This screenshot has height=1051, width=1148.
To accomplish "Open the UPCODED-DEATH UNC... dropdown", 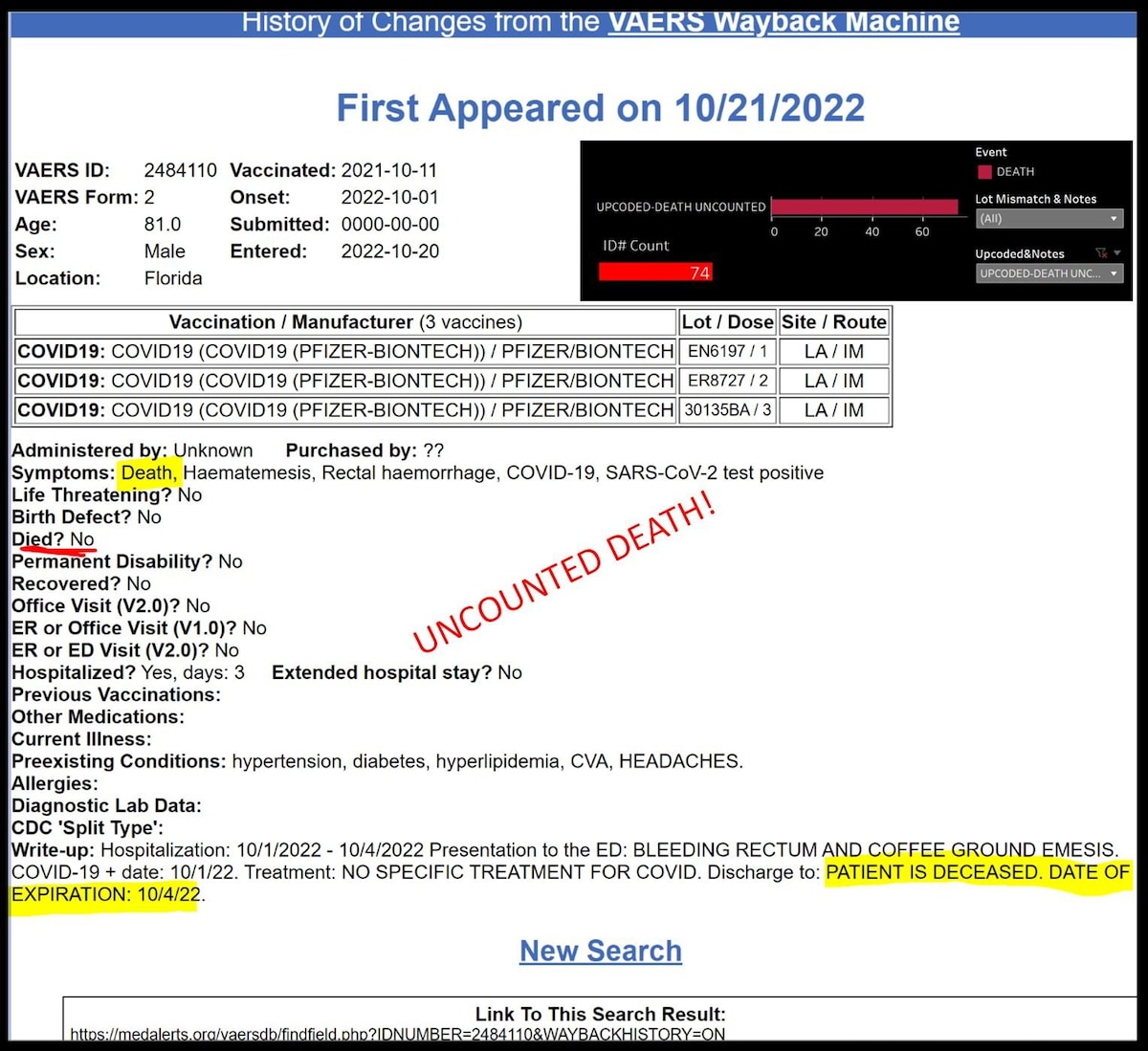I will (1049, 274).
